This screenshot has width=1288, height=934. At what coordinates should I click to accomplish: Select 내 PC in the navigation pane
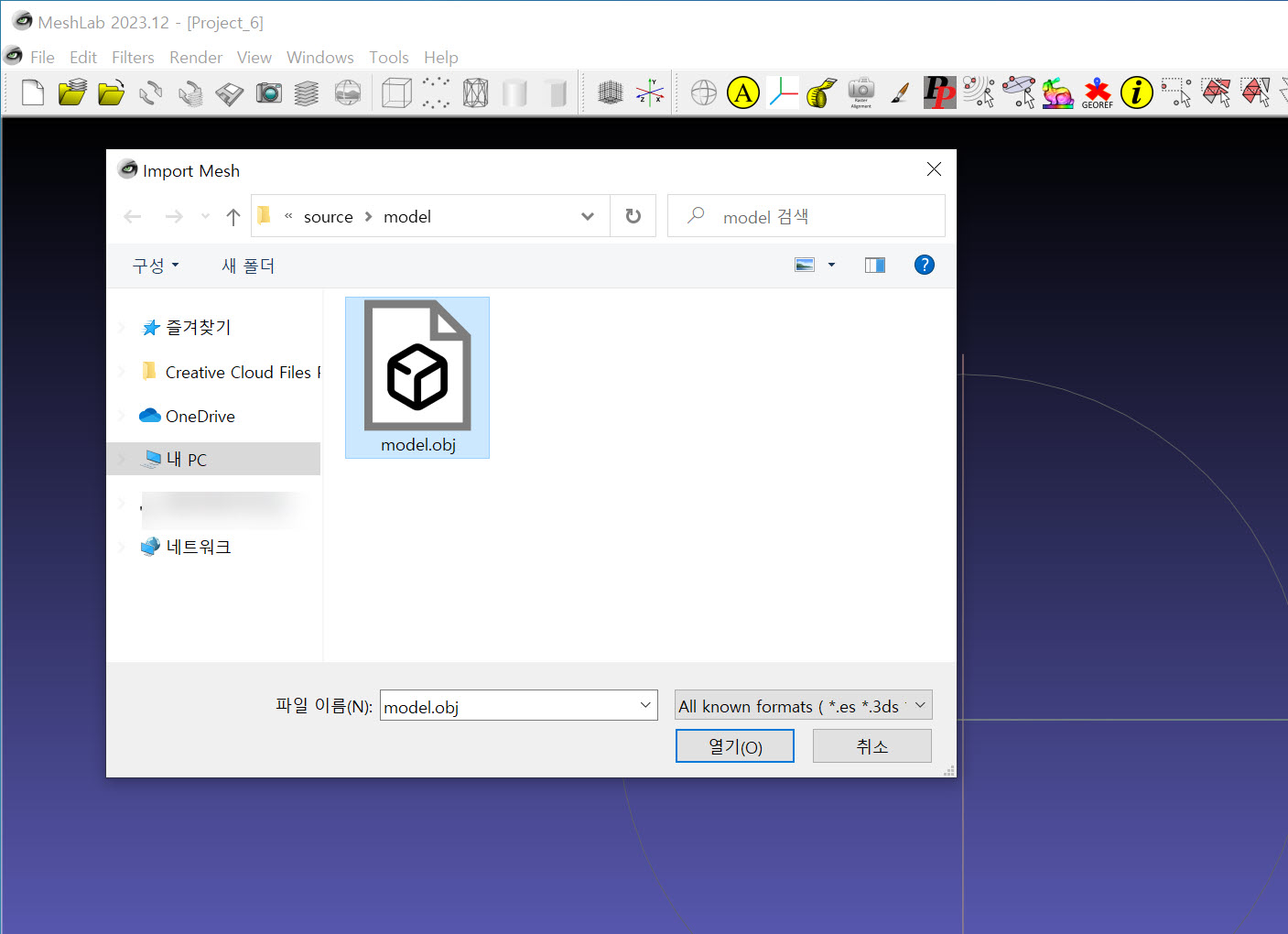click(213, 459)
